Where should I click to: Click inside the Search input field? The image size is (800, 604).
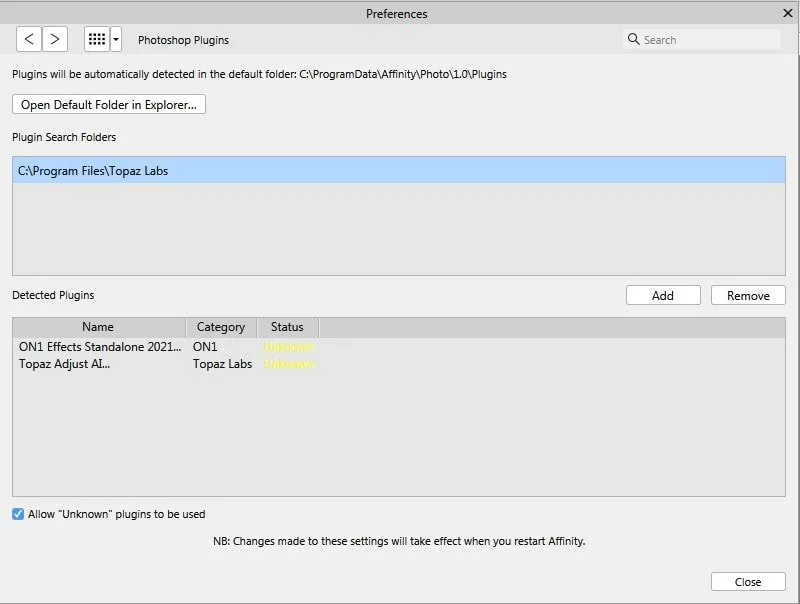click(700, 39)
